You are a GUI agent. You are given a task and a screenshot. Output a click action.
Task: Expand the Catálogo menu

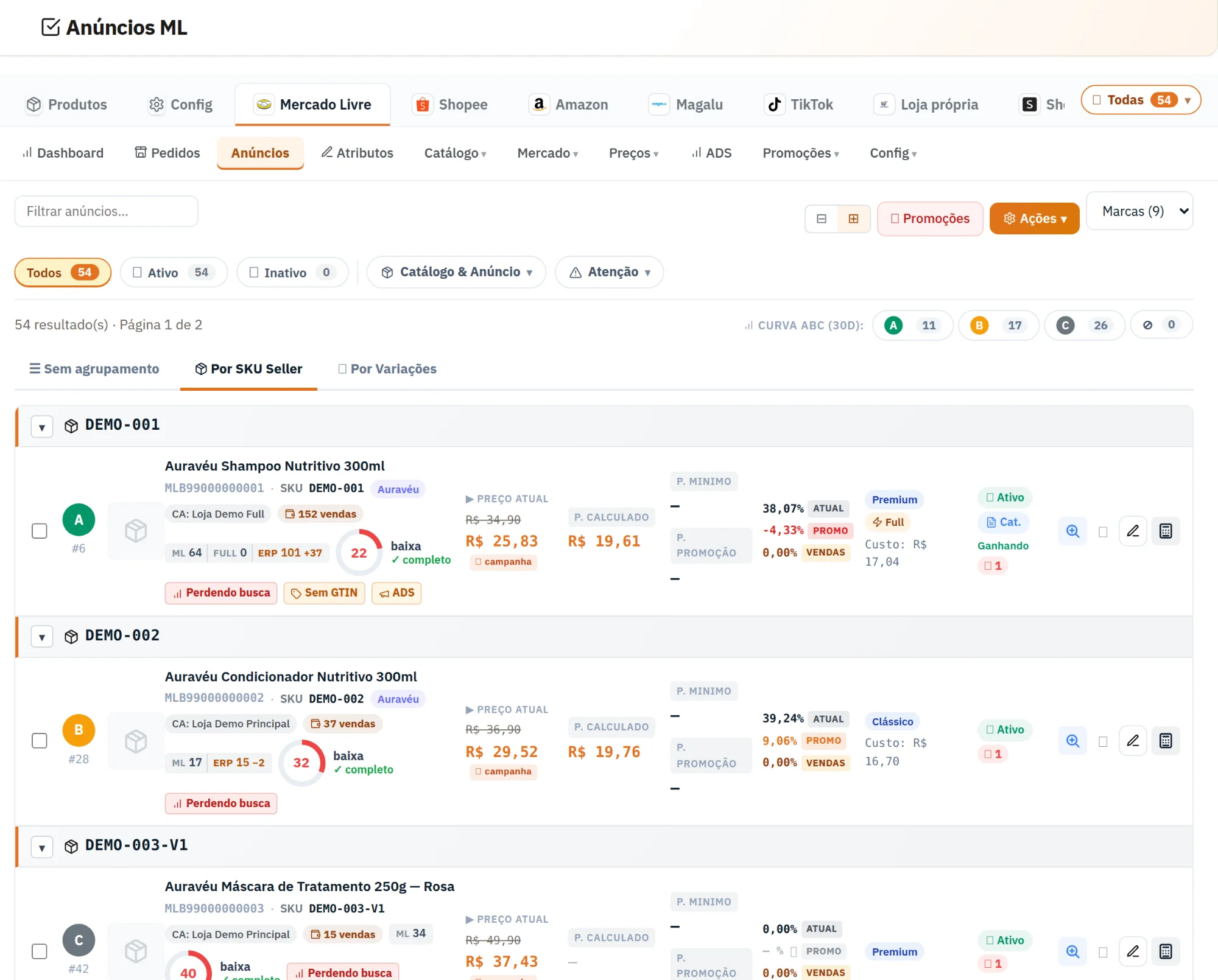(456, 153)
